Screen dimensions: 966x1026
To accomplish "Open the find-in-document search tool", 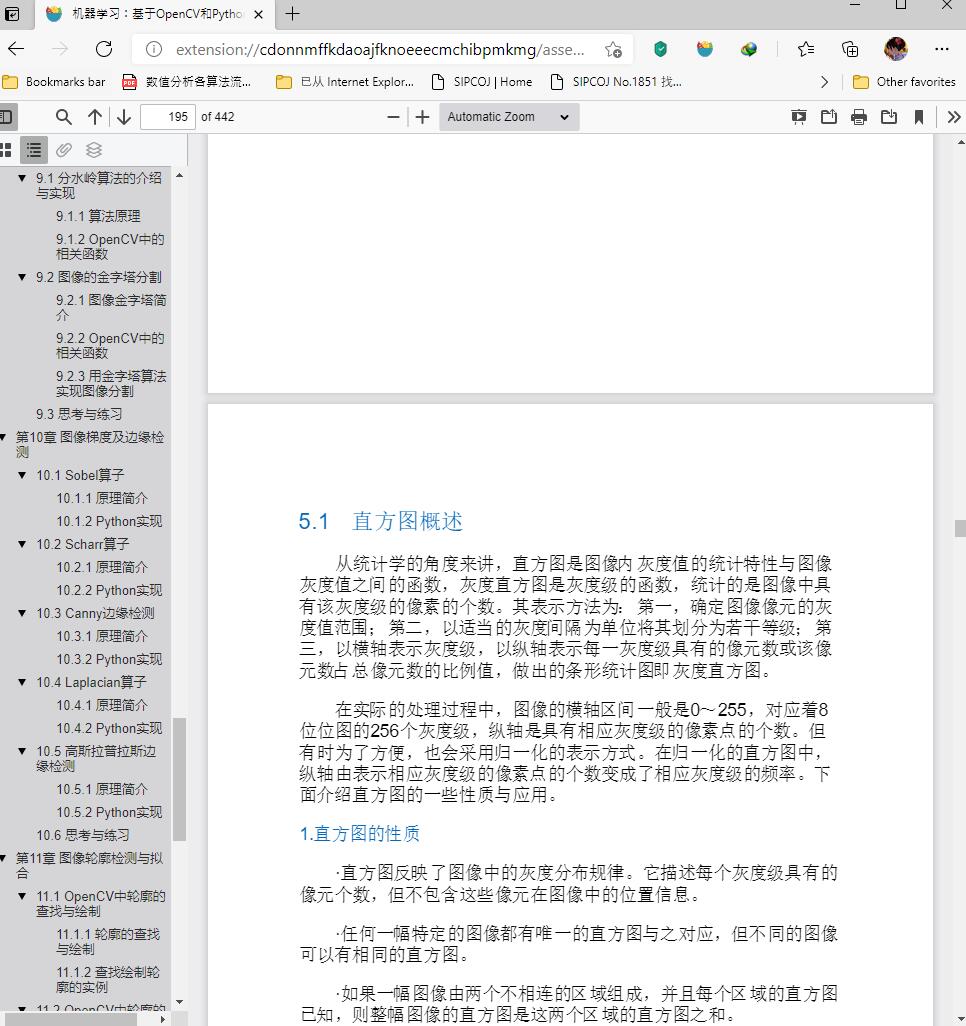I will point(63,117).
